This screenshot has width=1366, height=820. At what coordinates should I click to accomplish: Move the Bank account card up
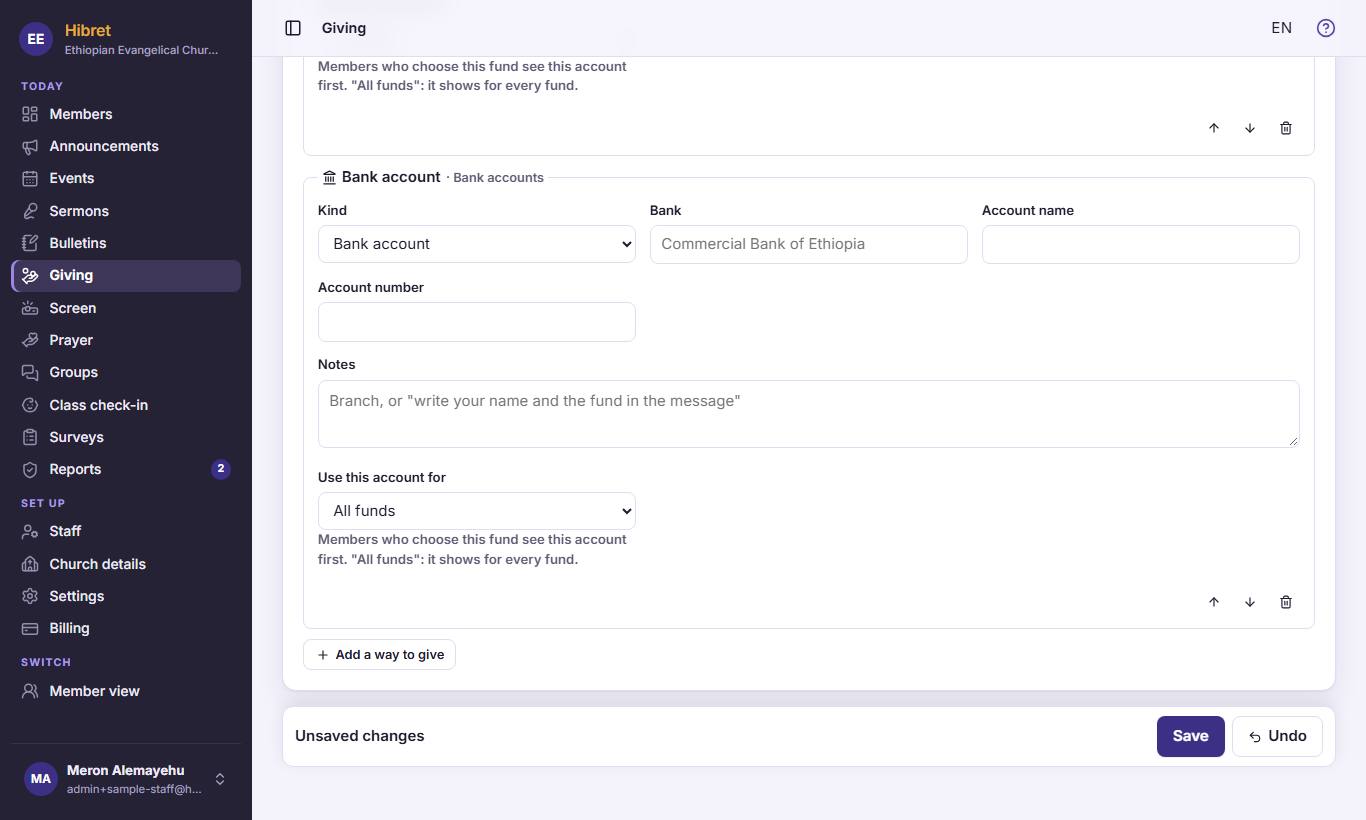tap(1214, 602)
